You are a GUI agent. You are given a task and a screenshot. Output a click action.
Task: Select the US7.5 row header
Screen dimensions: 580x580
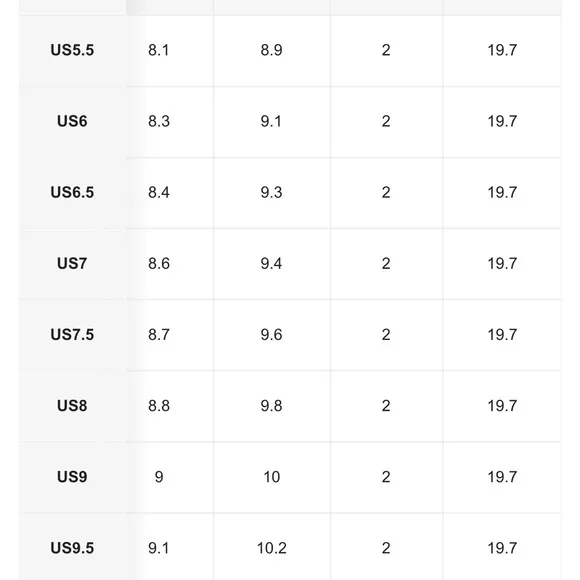[x=72, y=335]
